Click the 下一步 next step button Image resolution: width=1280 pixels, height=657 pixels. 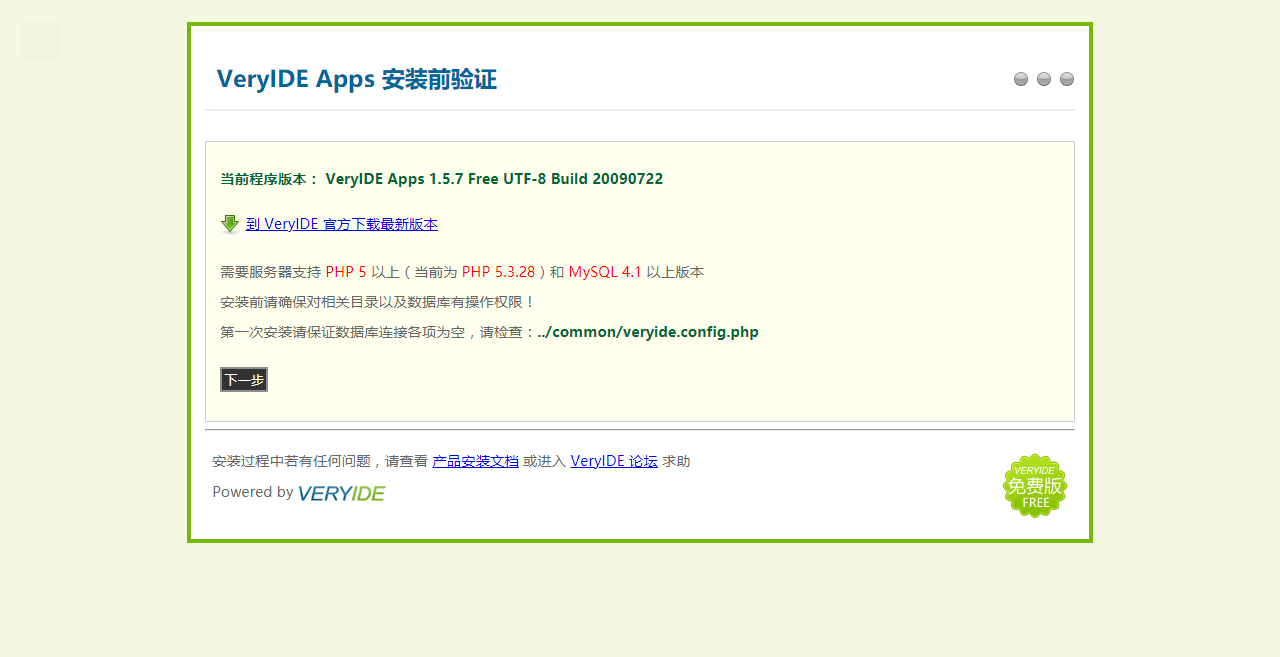(244, 380)
